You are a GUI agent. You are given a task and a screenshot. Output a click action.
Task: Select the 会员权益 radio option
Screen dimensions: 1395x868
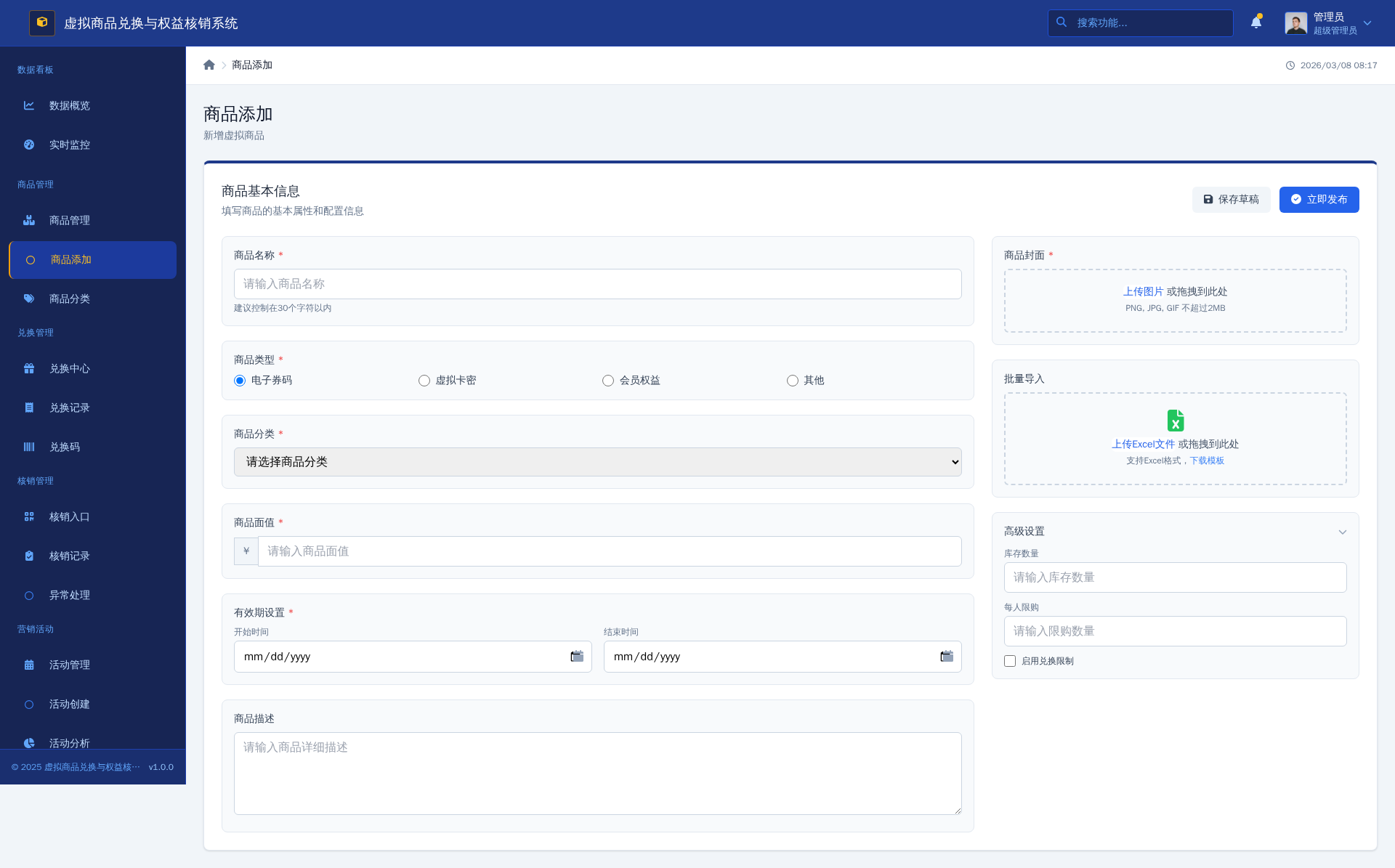tap(608, 381)
